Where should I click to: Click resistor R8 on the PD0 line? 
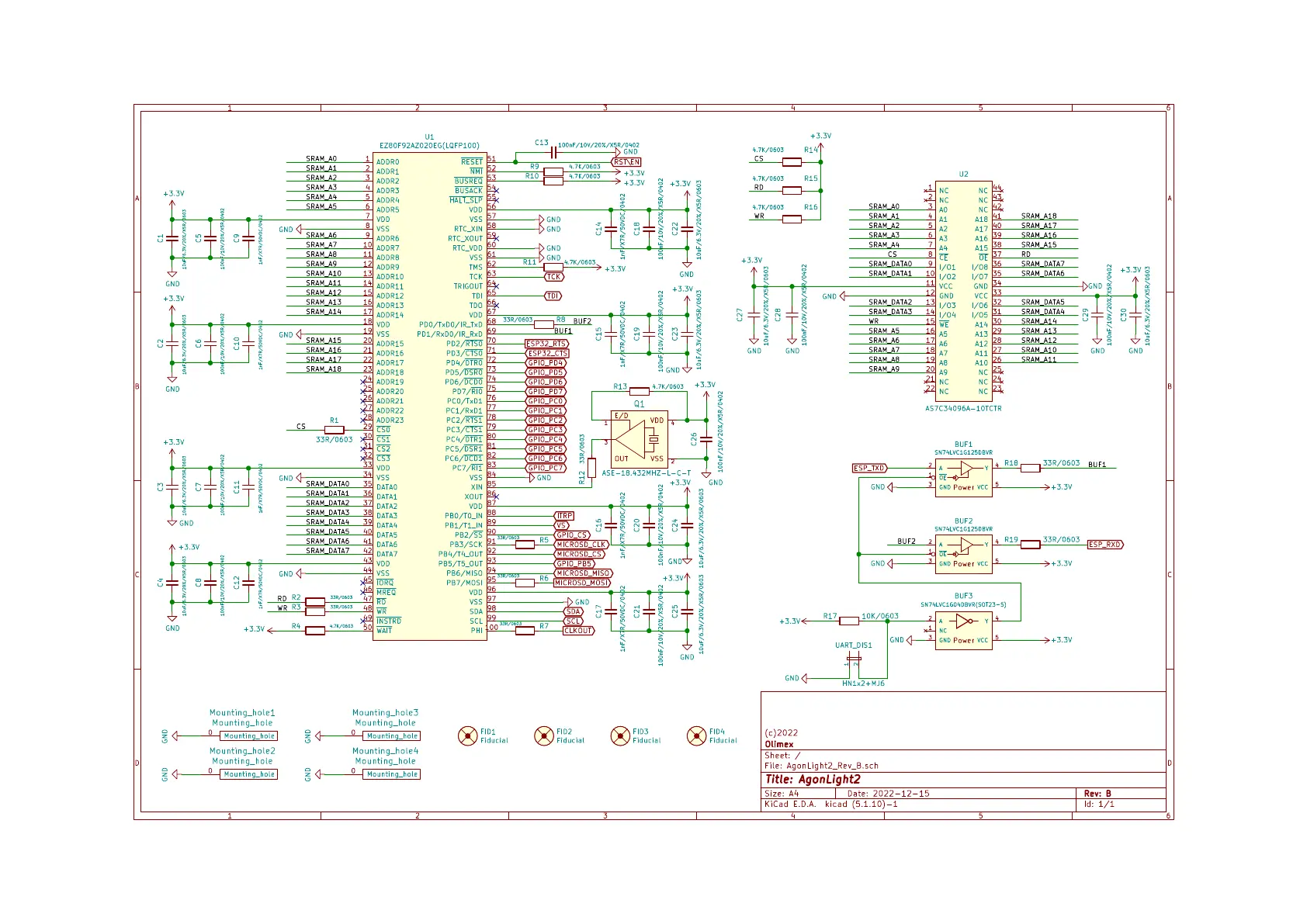point(544,324)
